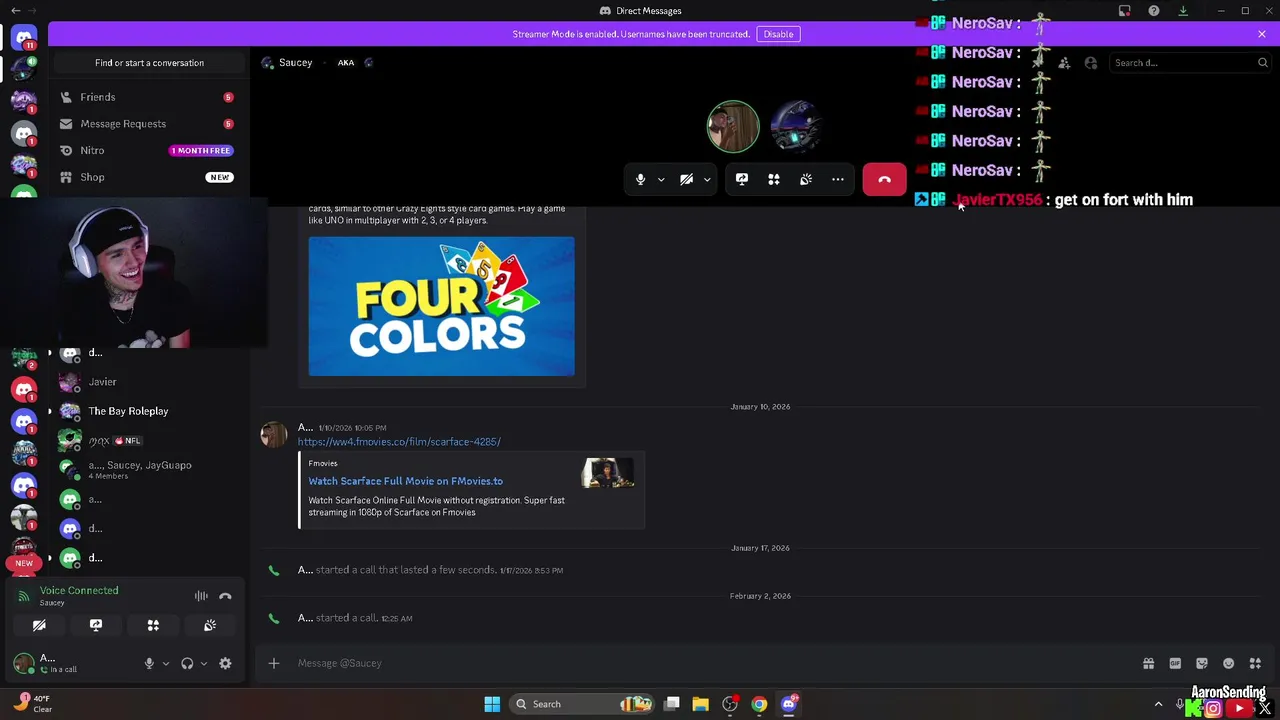Screen dimensions: 1280x720
Task: Open camera options arrow in call controls
Action: tap(707, 180)
